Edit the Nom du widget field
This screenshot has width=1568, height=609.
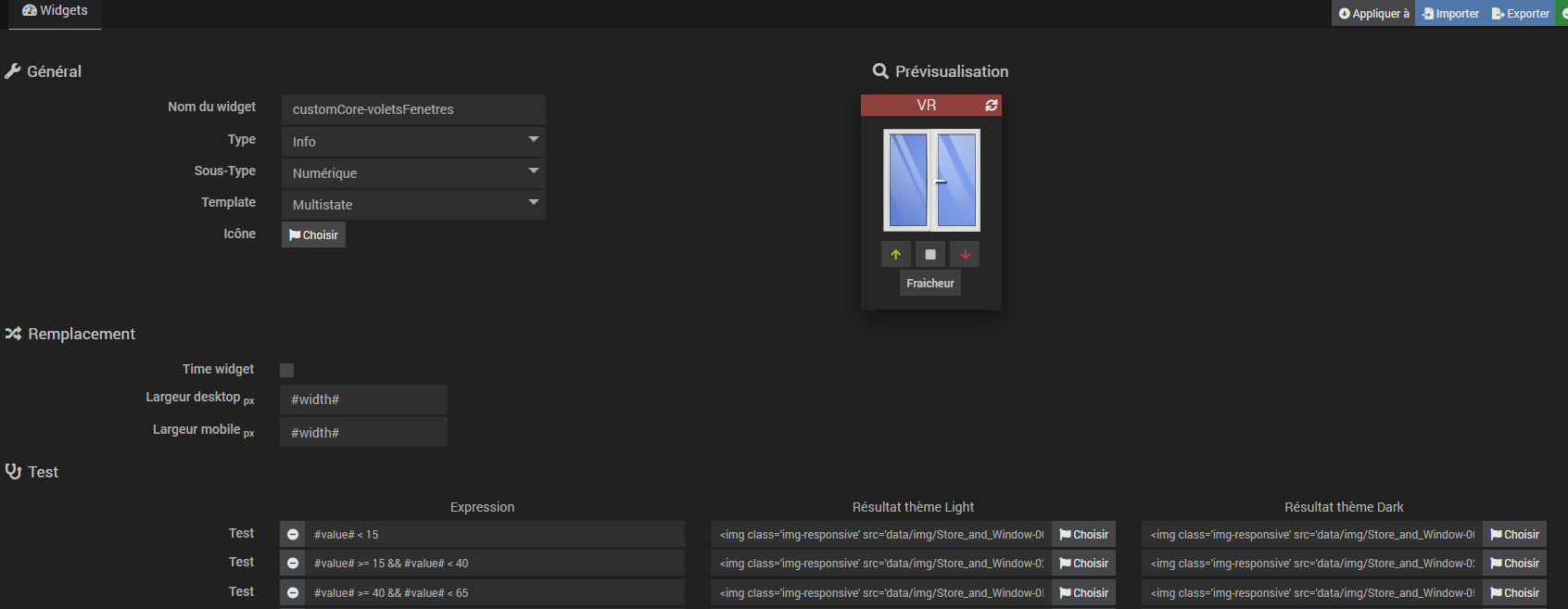[x=413, y=109]
